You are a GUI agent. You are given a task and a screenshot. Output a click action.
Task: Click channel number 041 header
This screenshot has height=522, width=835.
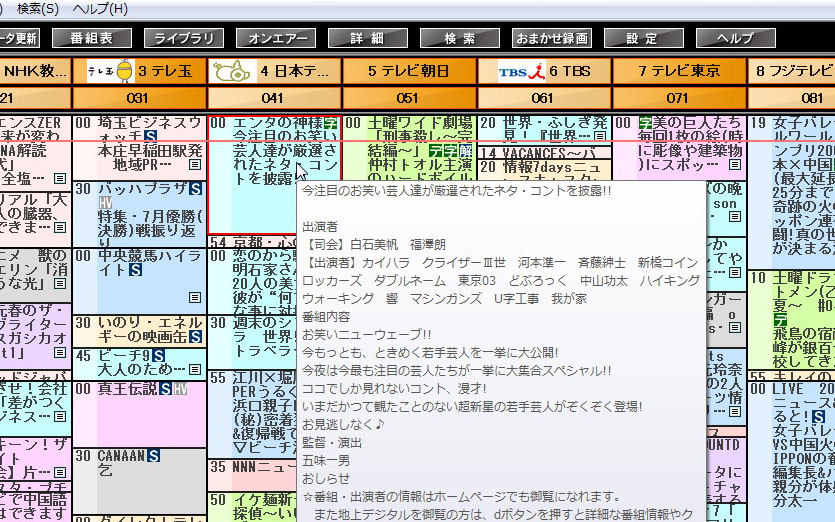coord(274,98)
